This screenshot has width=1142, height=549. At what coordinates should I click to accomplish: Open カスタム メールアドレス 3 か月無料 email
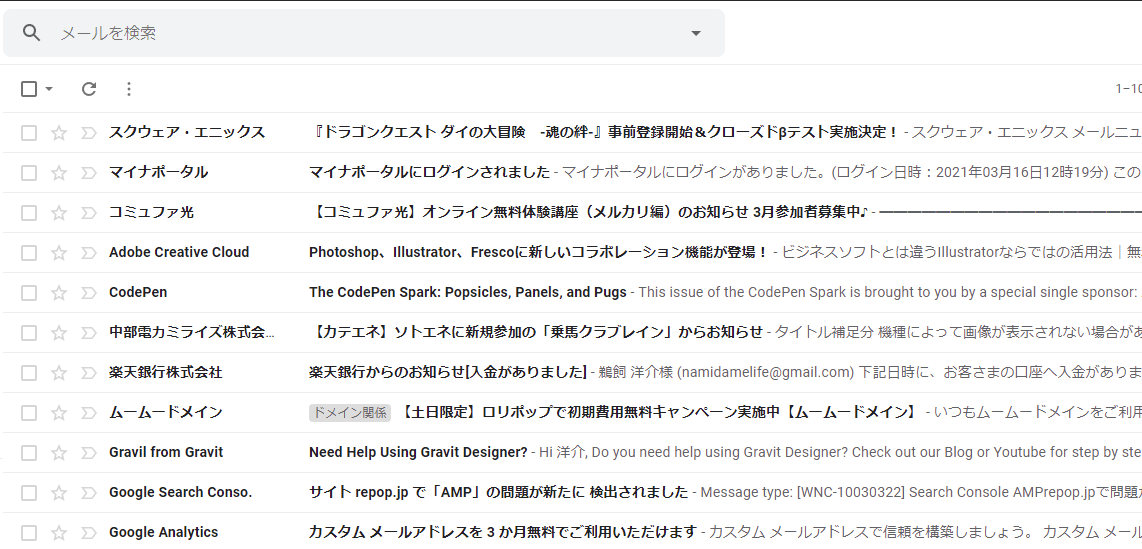503,533
